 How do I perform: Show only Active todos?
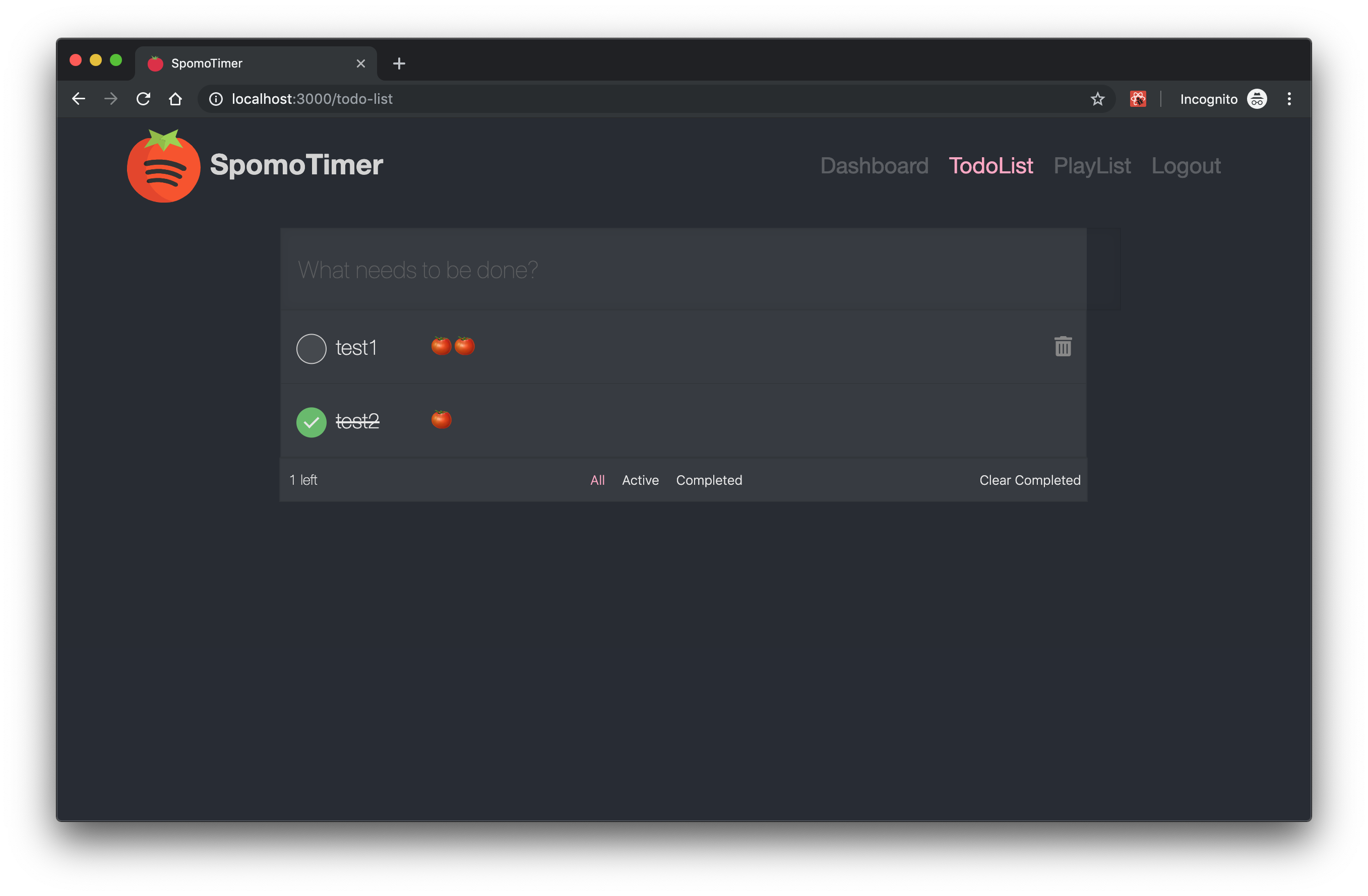[x=640, y=480]
